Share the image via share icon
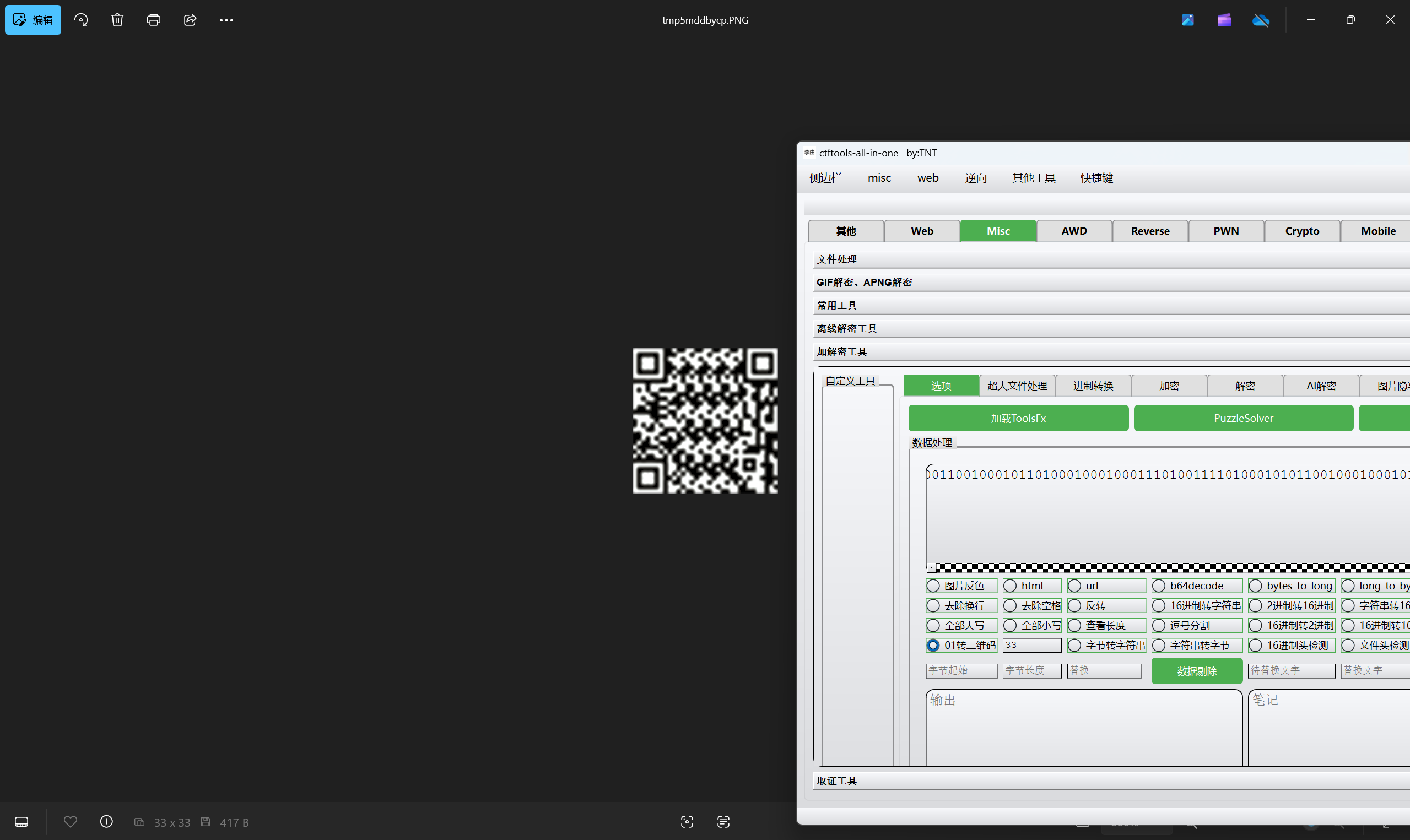This screenshot has height=840, width=1410. click(x=190, y=20)
